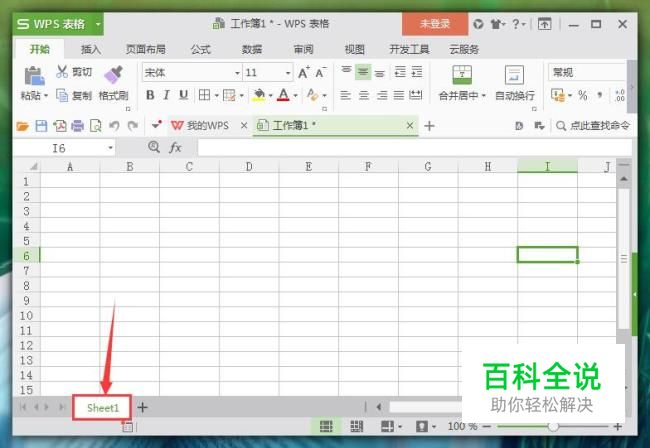The width and height of the screenshot is (650, 448).
Task: Switch to the 页面布局 tab
Action: [146, 49]
